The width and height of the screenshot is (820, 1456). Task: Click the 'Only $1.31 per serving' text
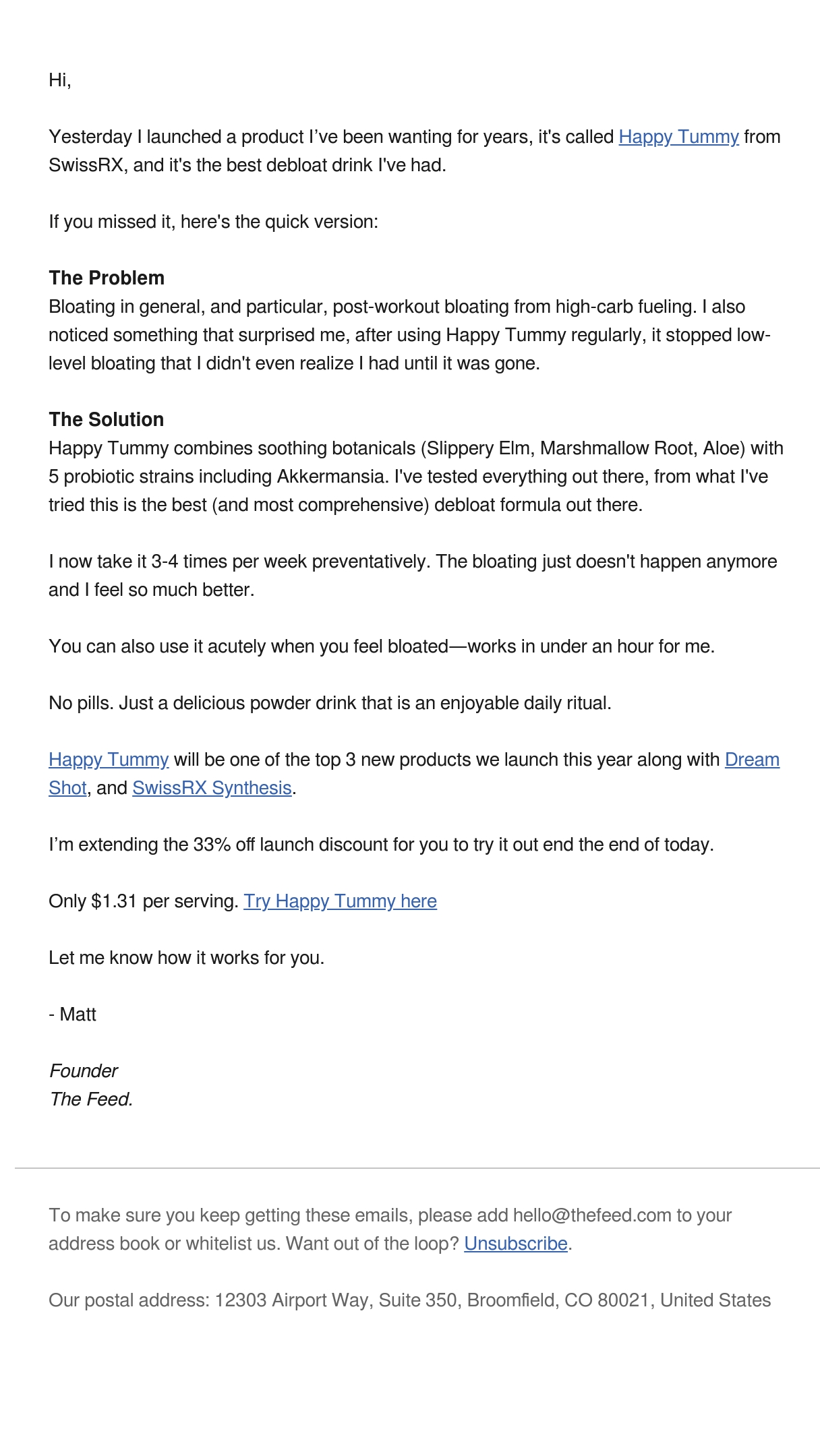coord(144,901)
